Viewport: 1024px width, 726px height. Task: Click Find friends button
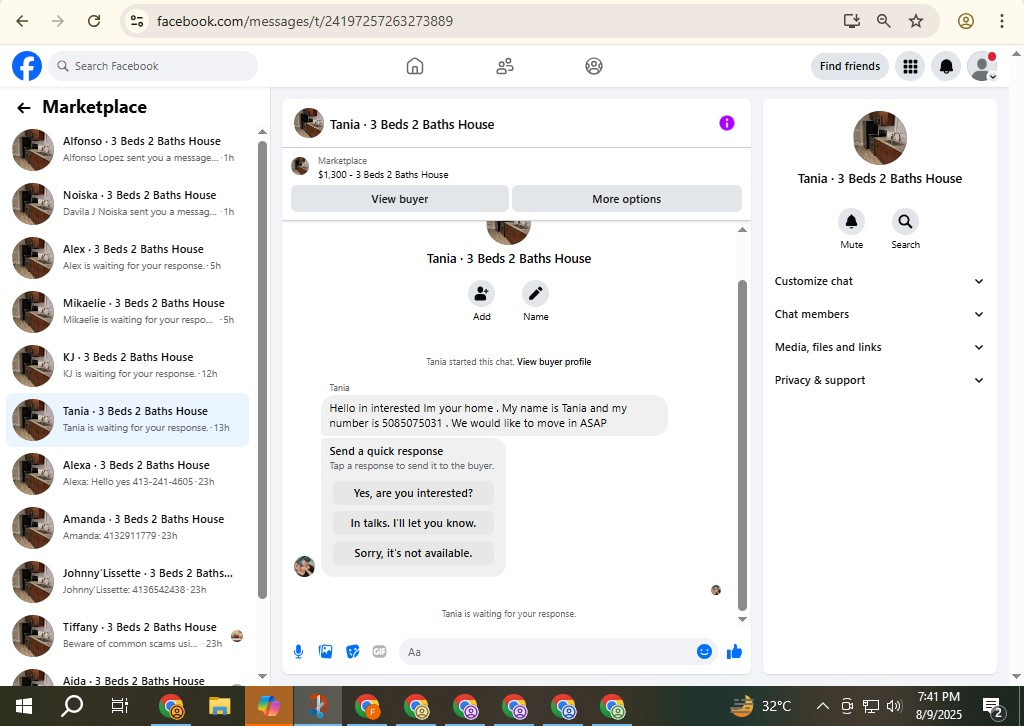coord(850,66)
